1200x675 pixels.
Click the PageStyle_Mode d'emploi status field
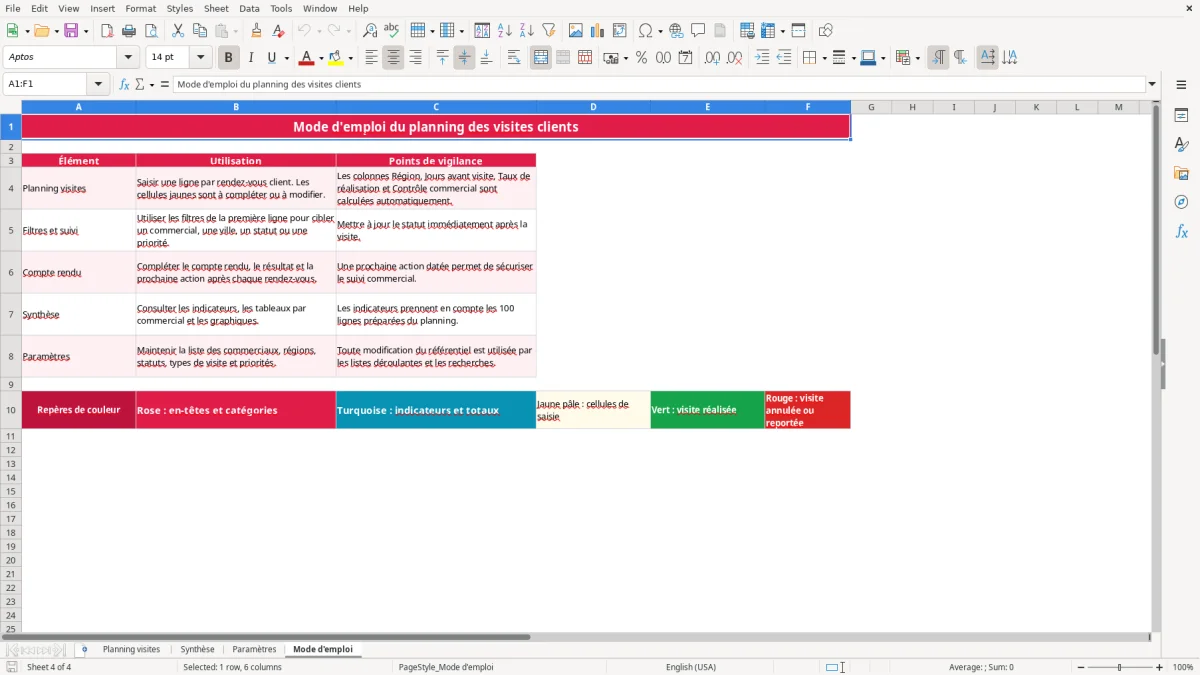(x=446, y=667)
